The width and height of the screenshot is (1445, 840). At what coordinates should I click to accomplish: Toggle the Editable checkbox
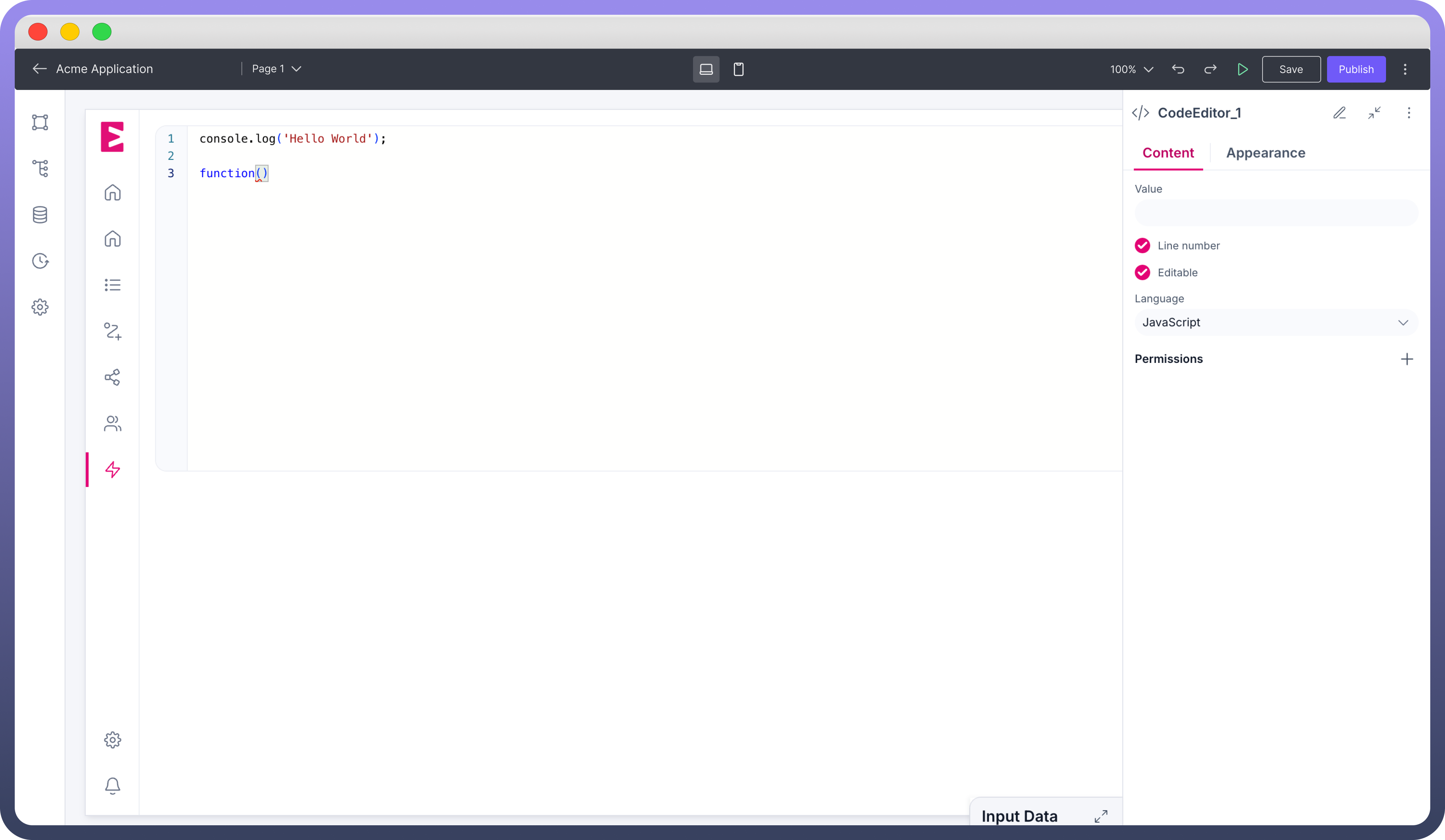tap(1142, 273)
